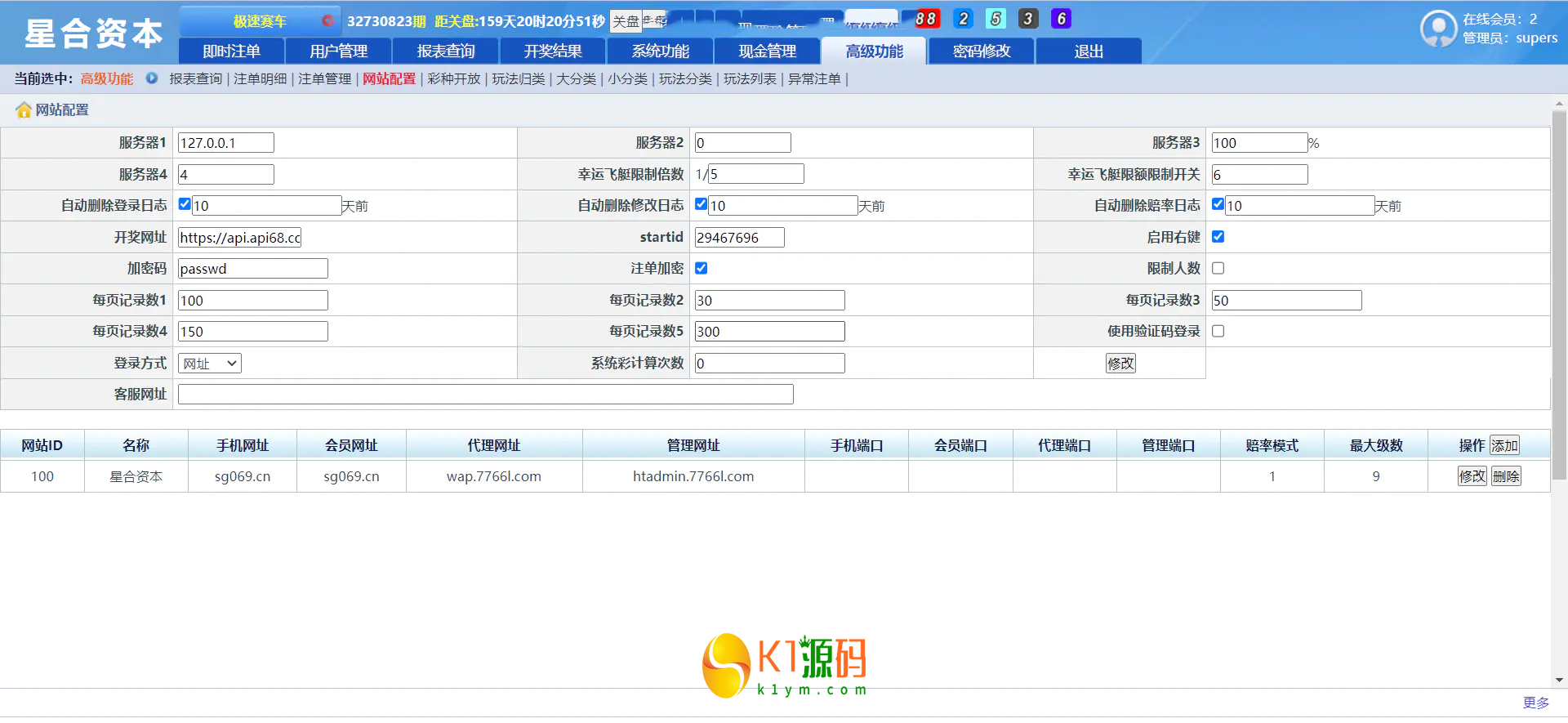Go to 报表查询 main tab
This screenshot has width=1568, height=723.
pyautogui.click(x=446, y=51)
